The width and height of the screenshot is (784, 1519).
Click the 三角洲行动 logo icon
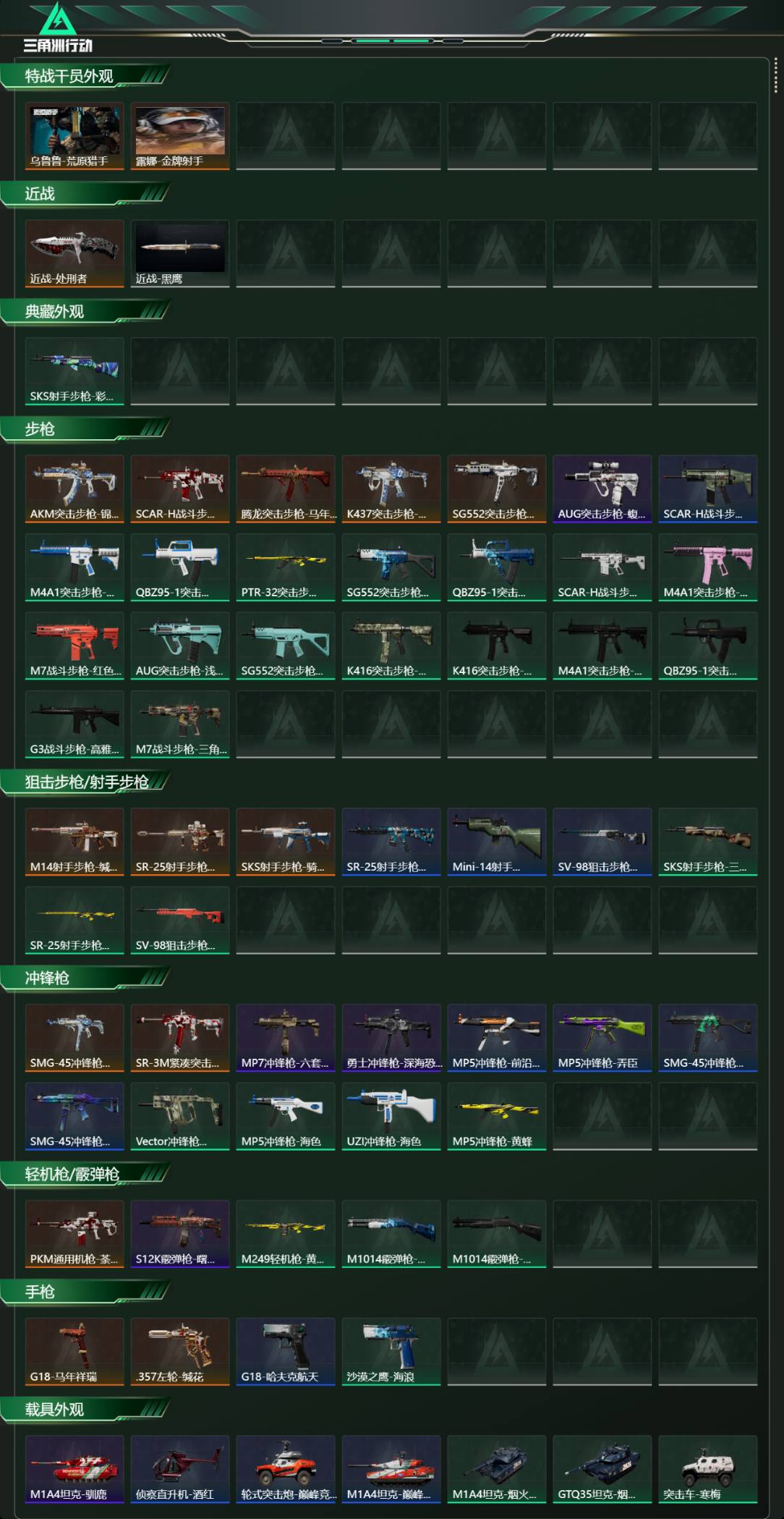pos(57,27)
